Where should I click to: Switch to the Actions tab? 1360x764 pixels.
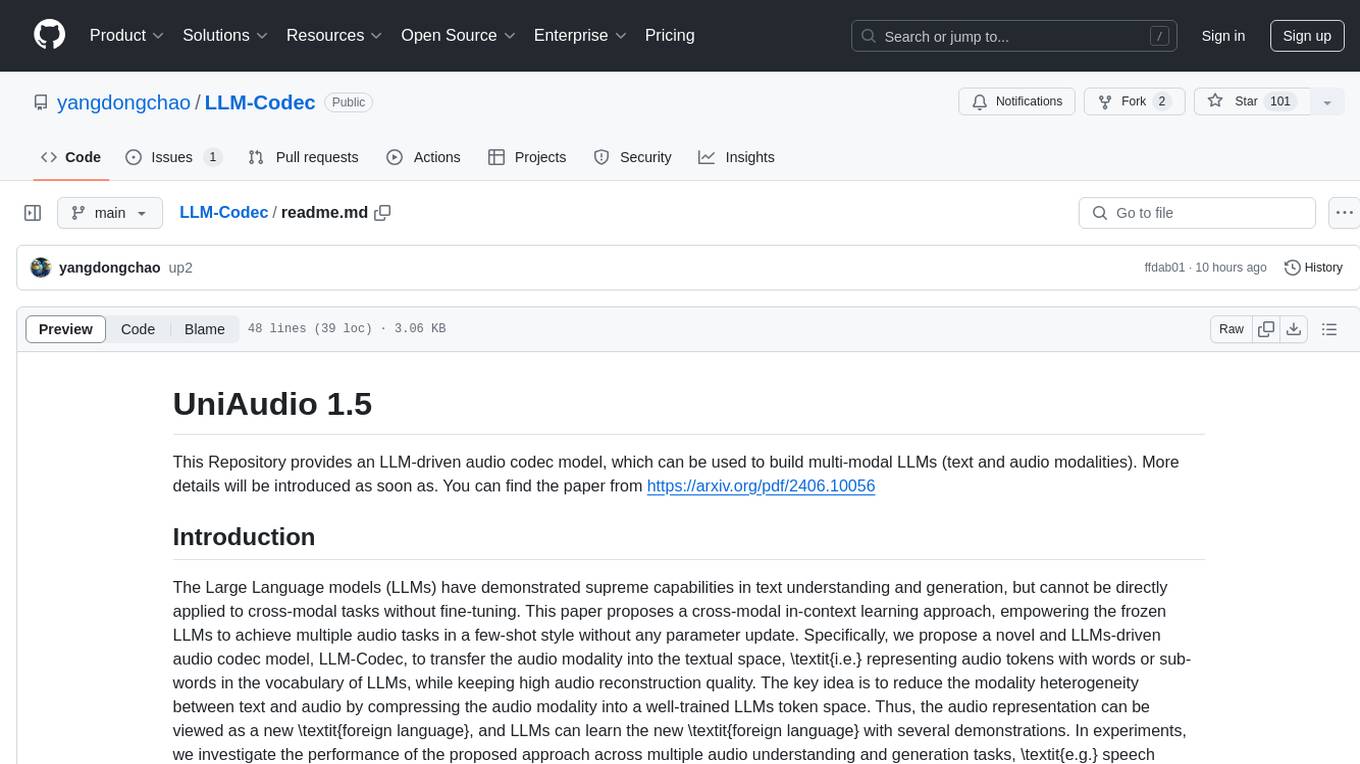[423, 157]
